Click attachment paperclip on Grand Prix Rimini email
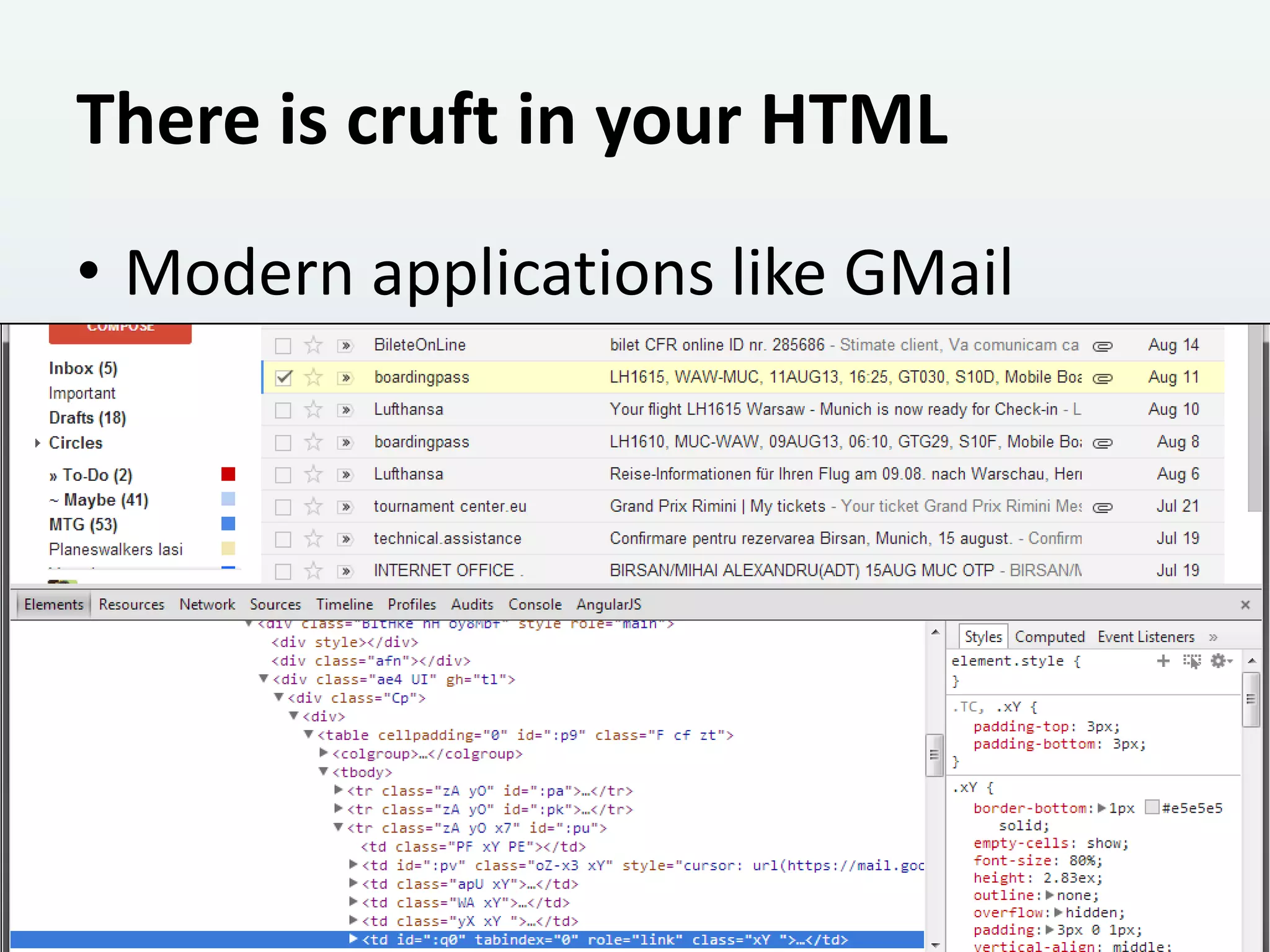Screen dimensions: 1270x952 (x=1103, y=508)
